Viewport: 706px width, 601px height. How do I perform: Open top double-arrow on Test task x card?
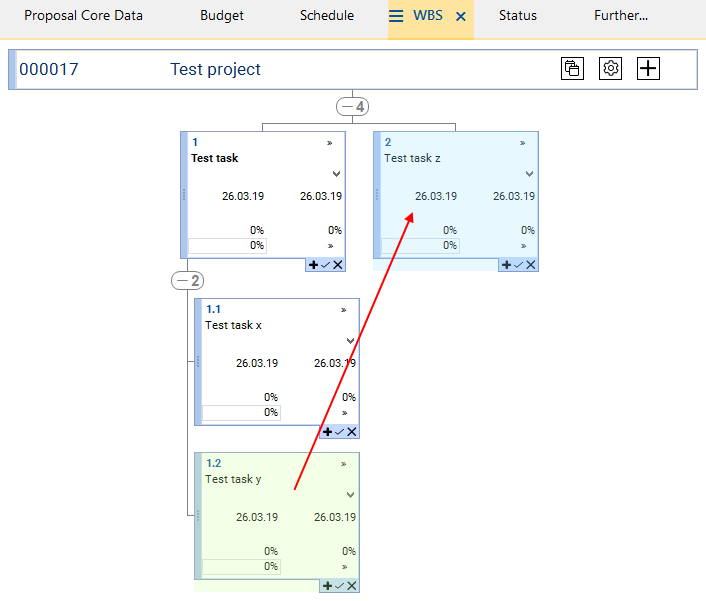(344, 310)
